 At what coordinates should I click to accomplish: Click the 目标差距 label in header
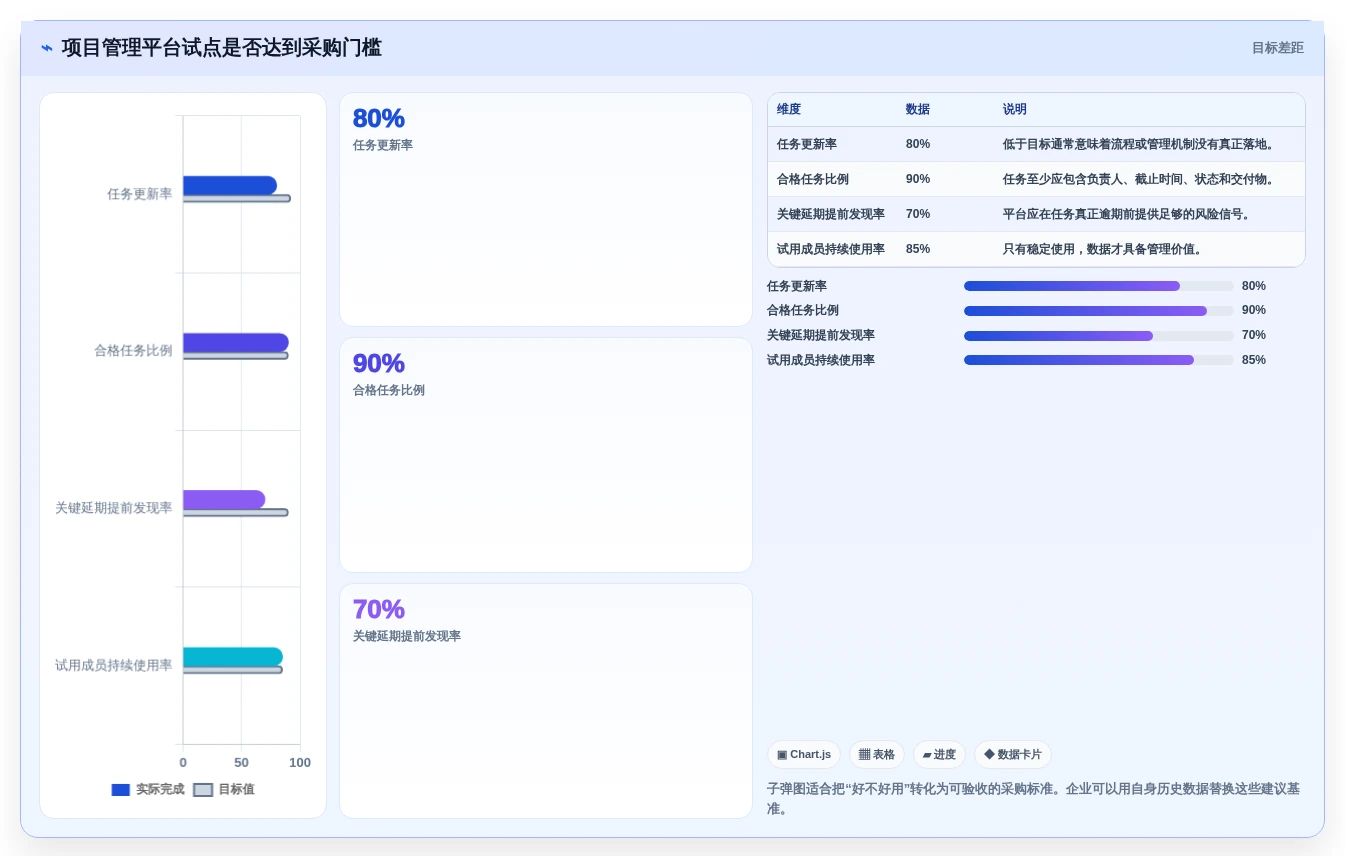click(x=1278, y=48)
